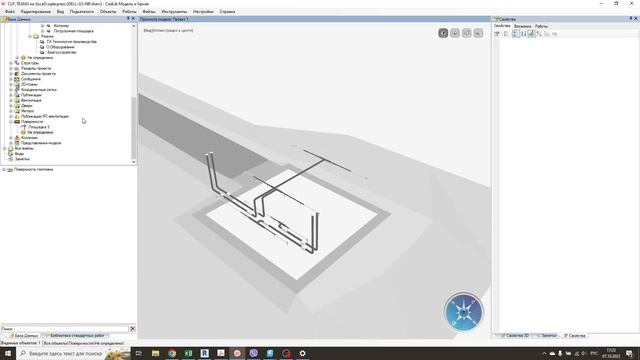The width and height of the screenshot is (640, 360).
Task: Click the Представления модели icon
Action: pos(17,143)
